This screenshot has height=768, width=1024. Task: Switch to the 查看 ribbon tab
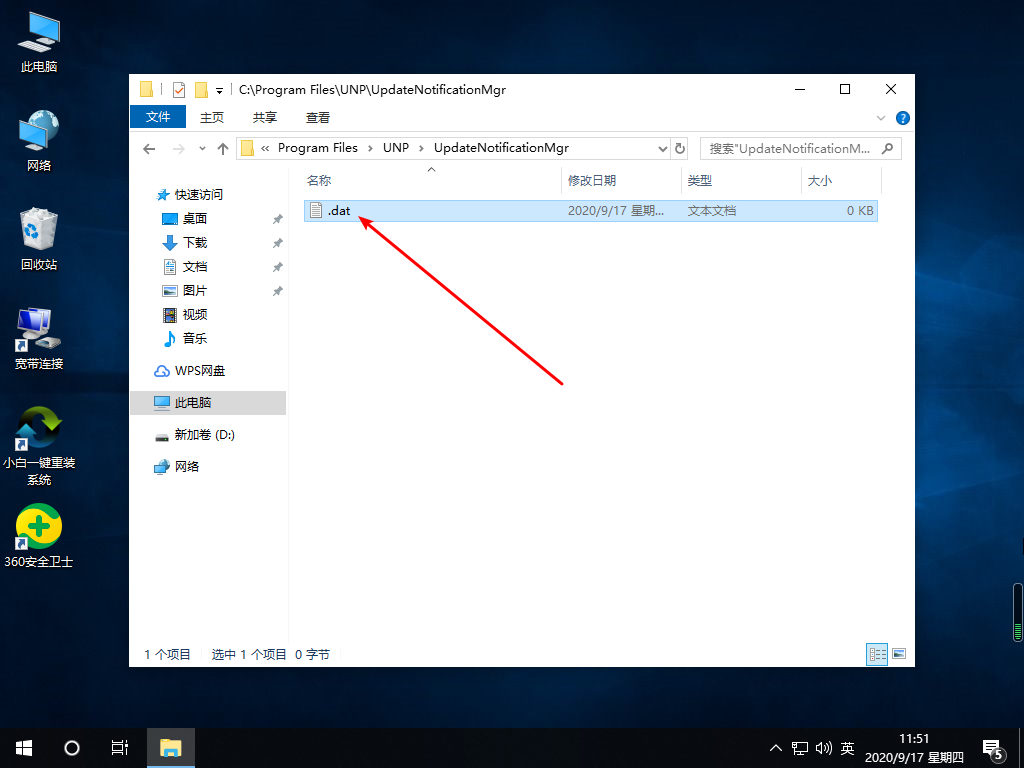pos(317,118)
